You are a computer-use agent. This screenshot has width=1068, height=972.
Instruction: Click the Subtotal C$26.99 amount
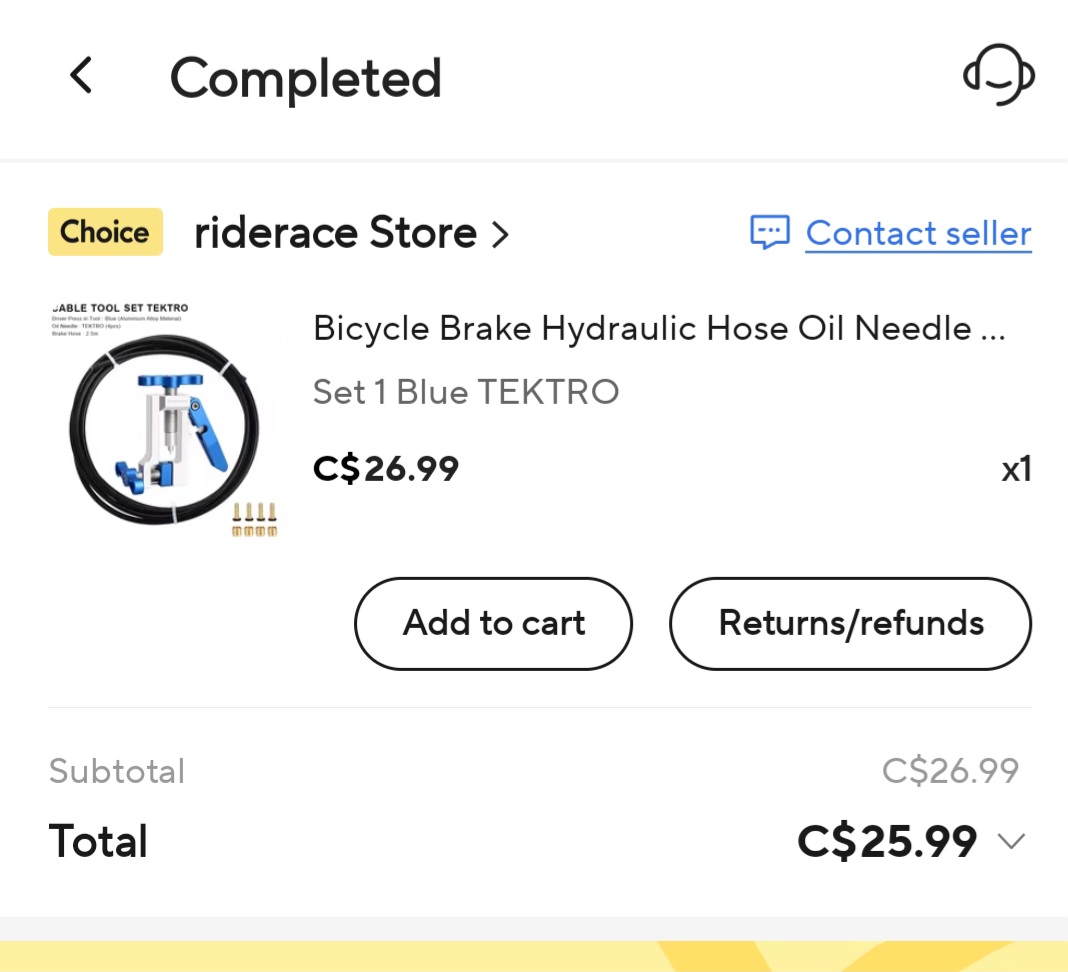pyautogui.click(x=950, y=771)
